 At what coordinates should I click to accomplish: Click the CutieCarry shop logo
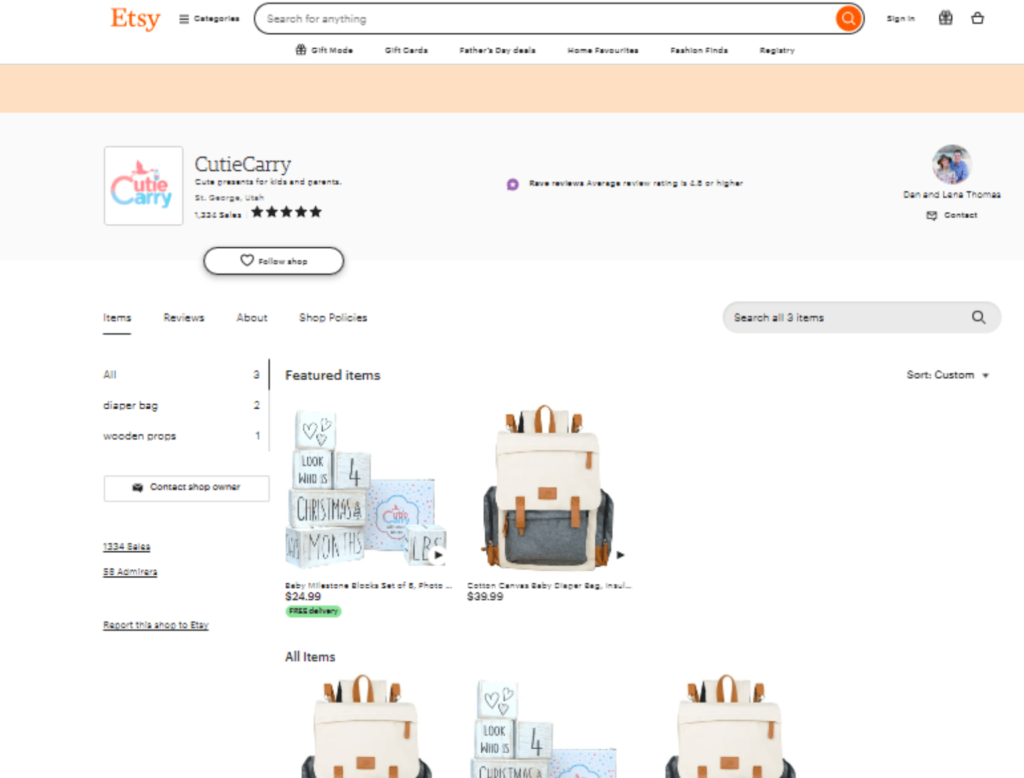[x=144, y=186]
